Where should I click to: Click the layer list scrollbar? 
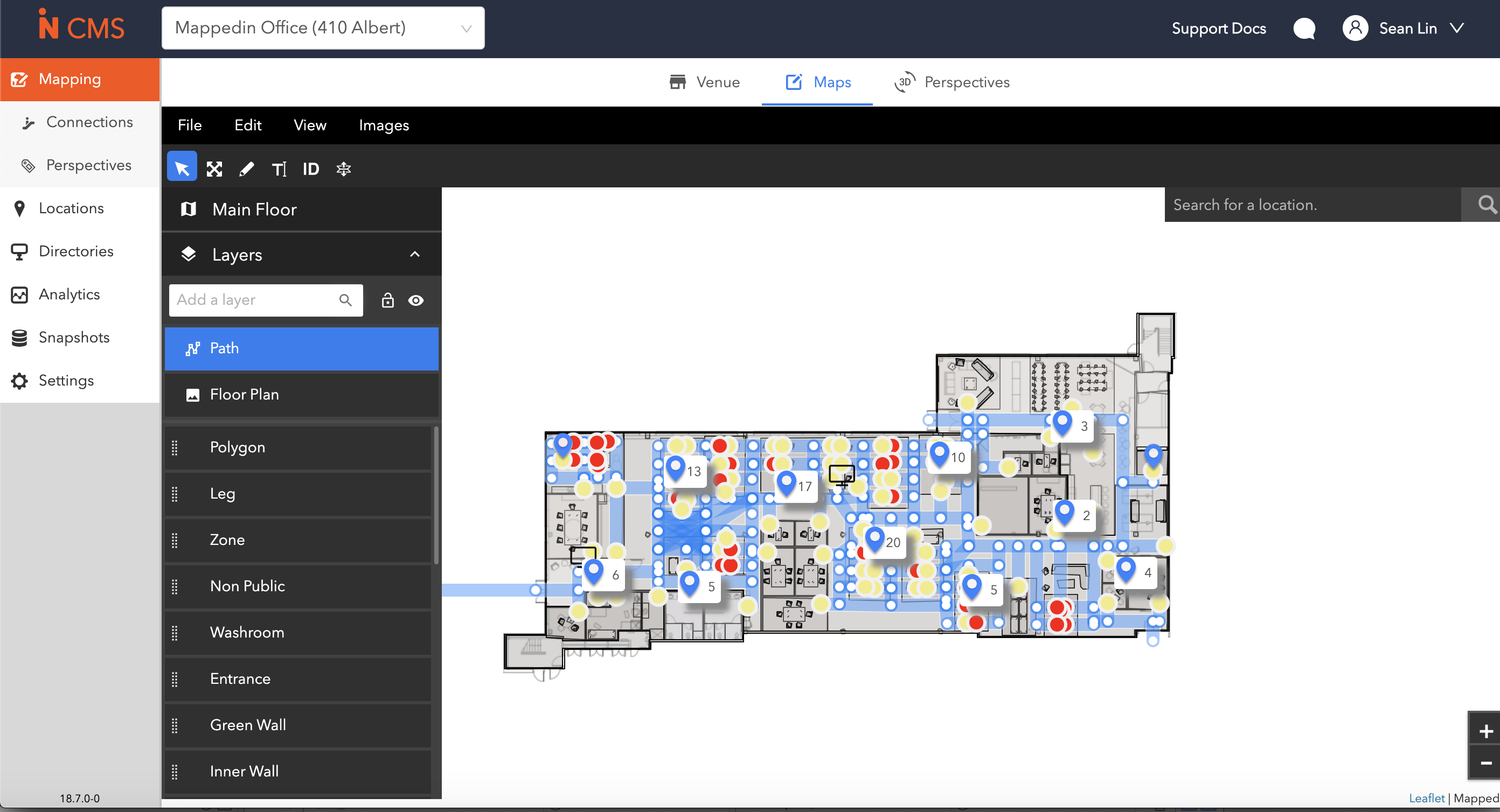pos(436,495)
